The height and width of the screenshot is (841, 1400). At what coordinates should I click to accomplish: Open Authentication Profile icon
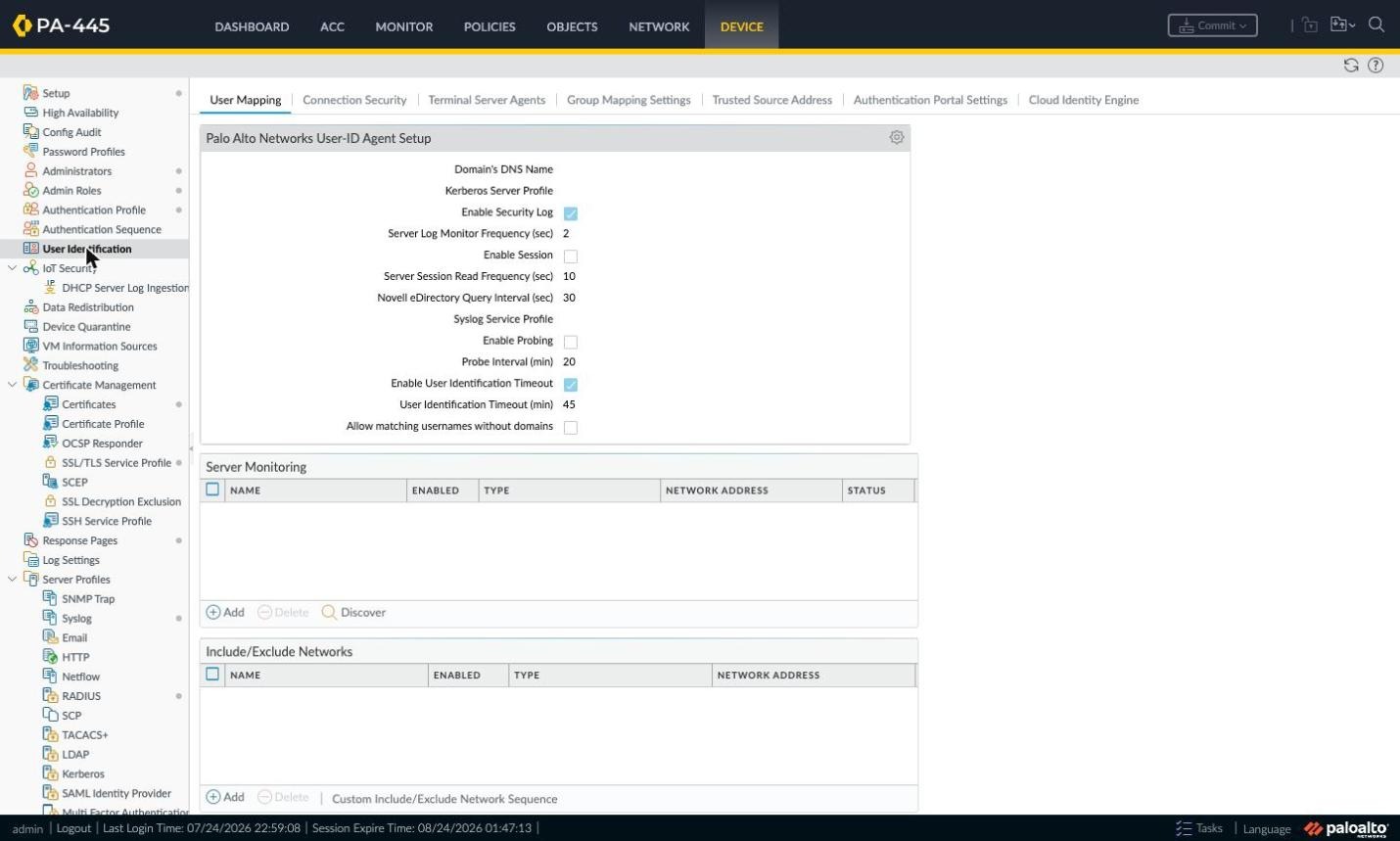click(30, 210)
